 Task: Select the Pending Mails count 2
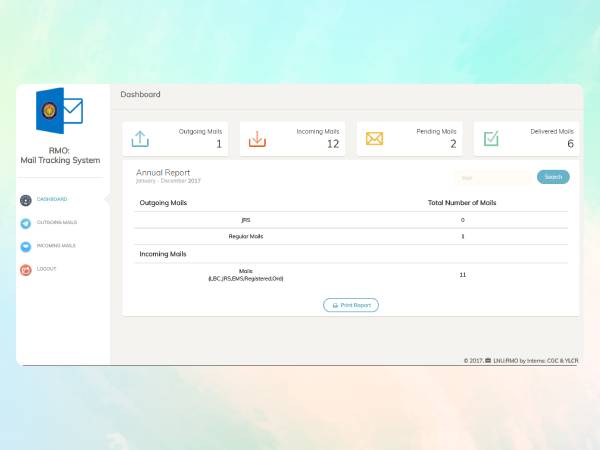453,144
